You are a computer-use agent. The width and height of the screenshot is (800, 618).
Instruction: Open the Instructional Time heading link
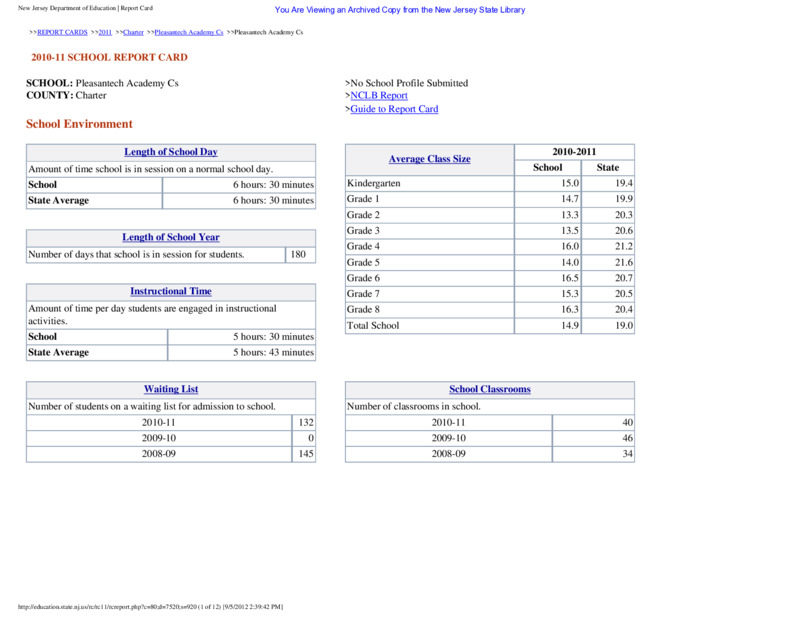click(x=171, y=291)
